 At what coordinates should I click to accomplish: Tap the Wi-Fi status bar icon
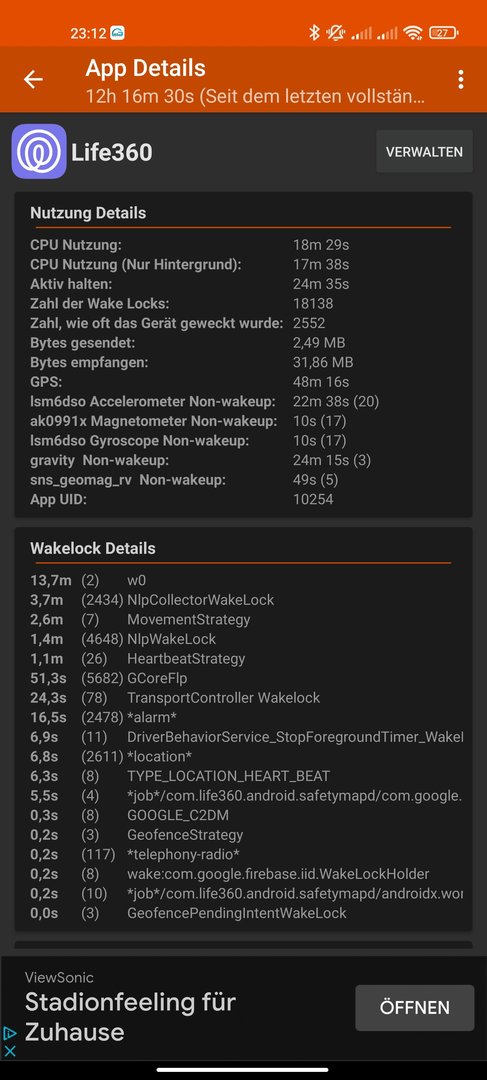[x=413, y=32]
